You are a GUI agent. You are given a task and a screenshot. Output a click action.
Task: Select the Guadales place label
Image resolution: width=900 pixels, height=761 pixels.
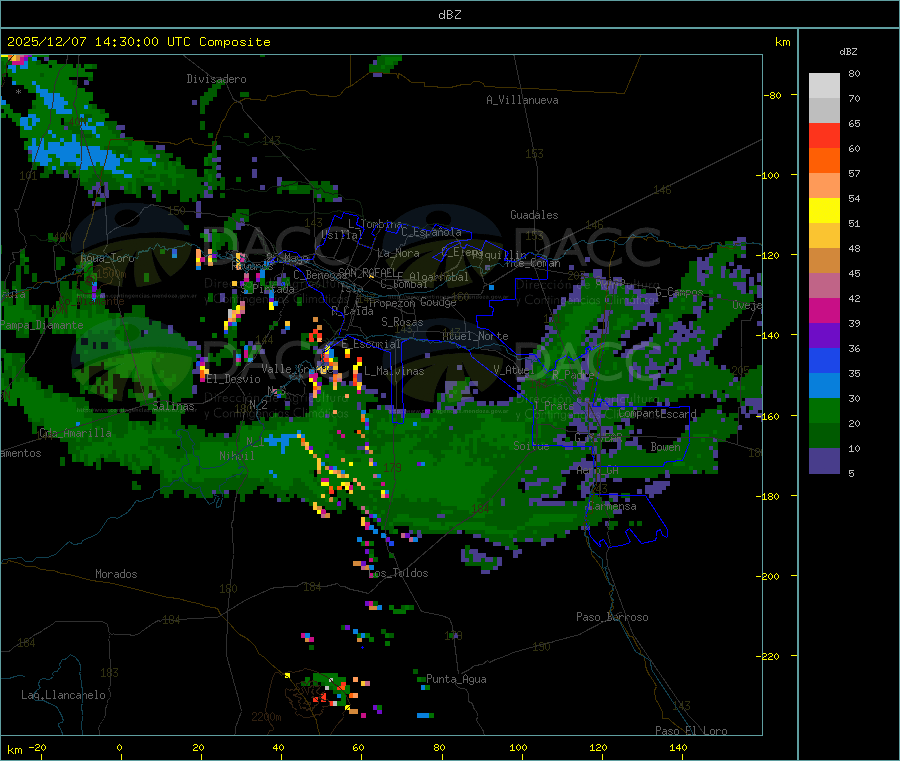pyautogui.click(x=534, y=215)
